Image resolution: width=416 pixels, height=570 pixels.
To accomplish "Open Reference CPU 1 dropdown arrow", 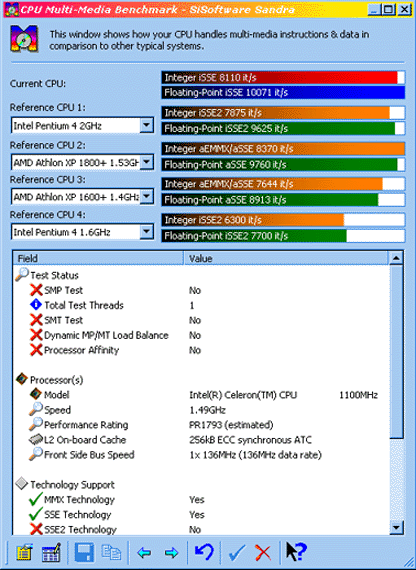I will click(x=147, y=126).
